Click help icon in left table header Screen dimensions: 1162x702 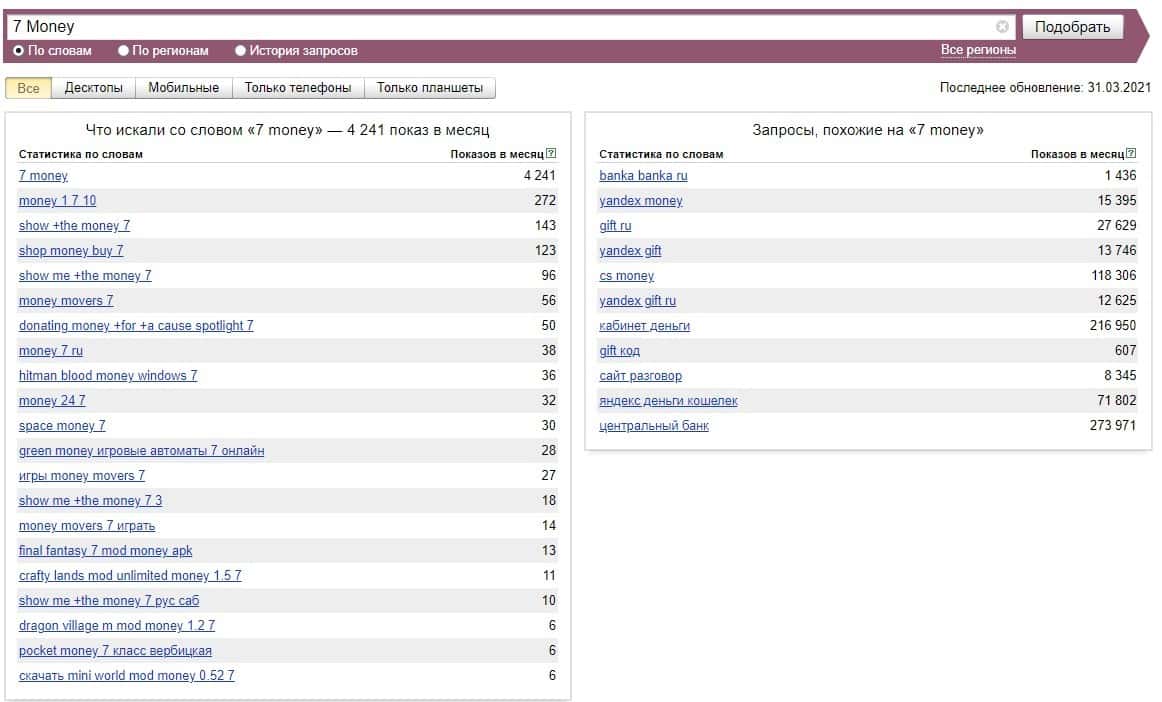pos(551,154)
